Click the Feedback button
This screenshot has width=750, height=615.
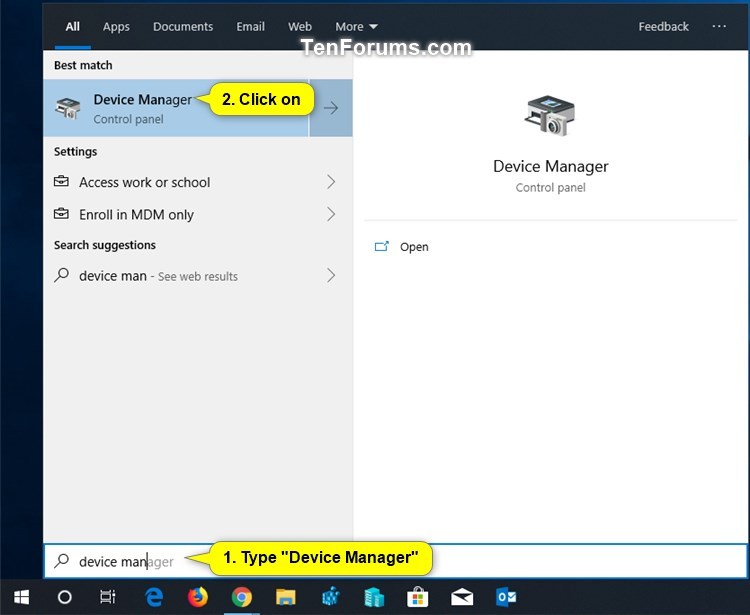point(663,26)
